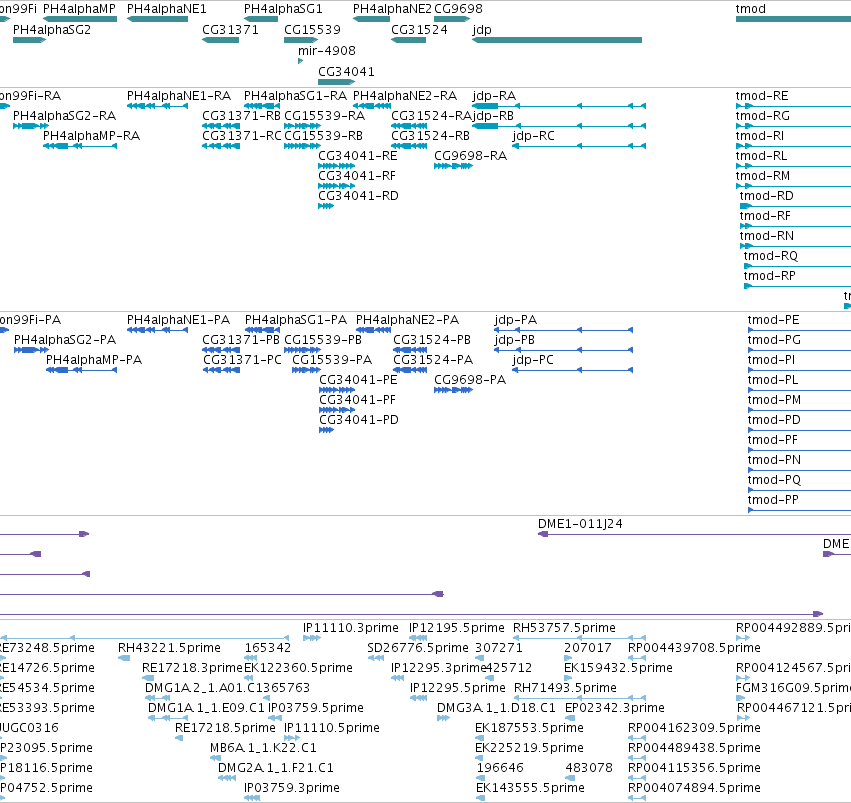Select the CG9698-PA protein label
The image size is (851, 803).
470,380
